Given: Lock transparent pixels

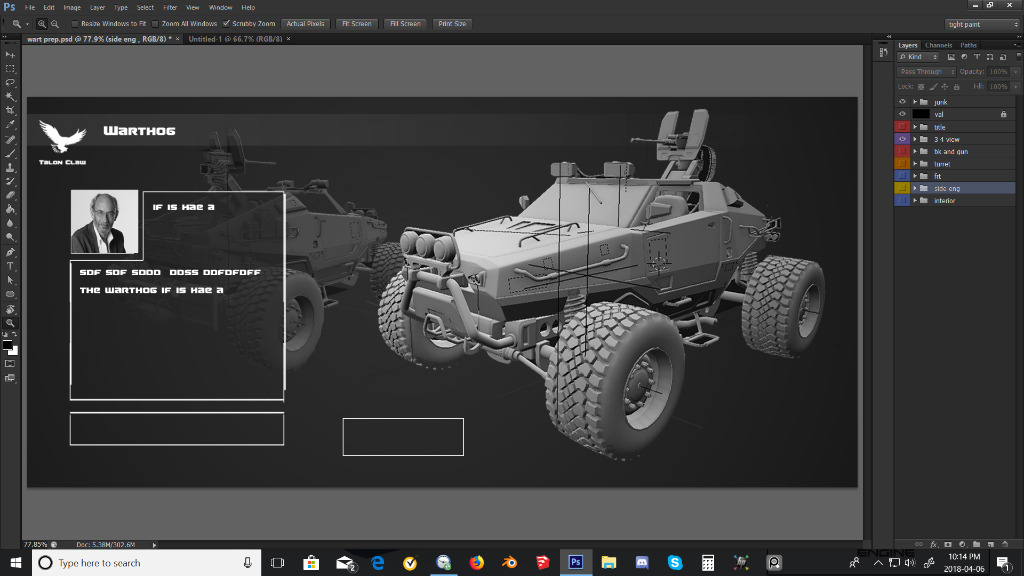Looking at the screenshot, I should [x=921, y=87].
